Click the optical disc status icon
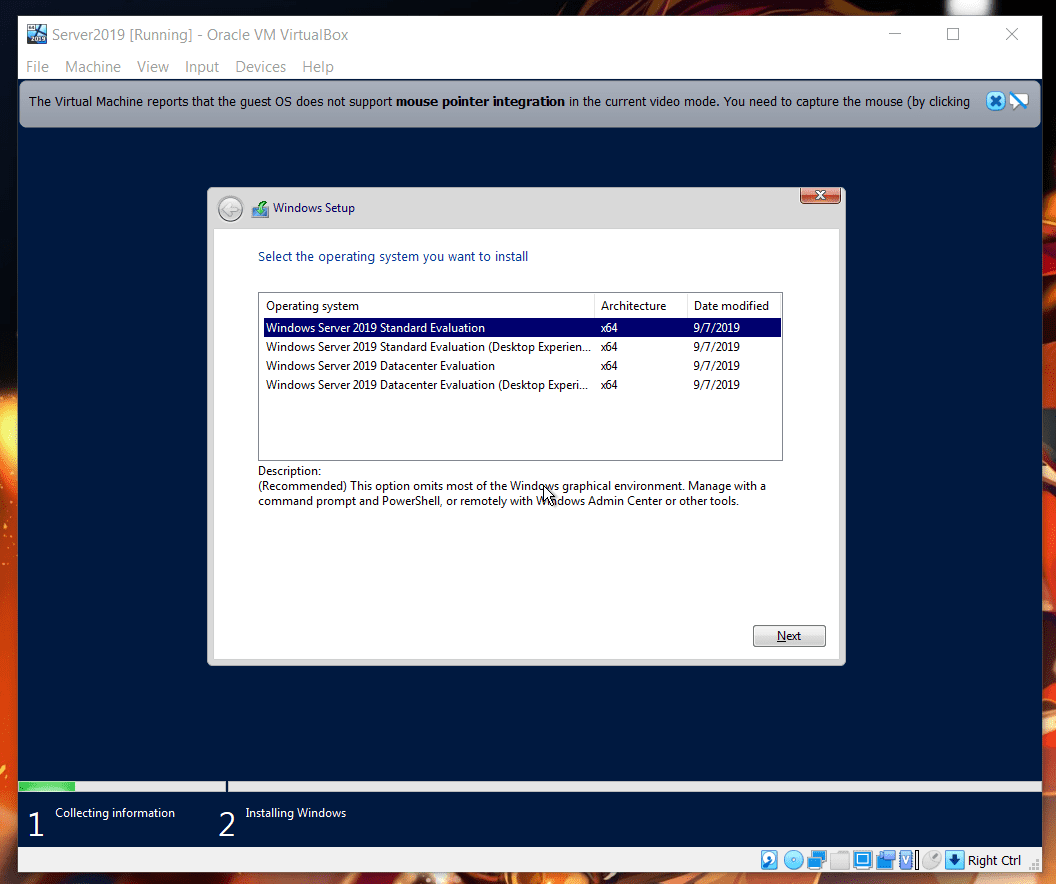Viewport: 1056px width, 884px height. tap(793, 860)
